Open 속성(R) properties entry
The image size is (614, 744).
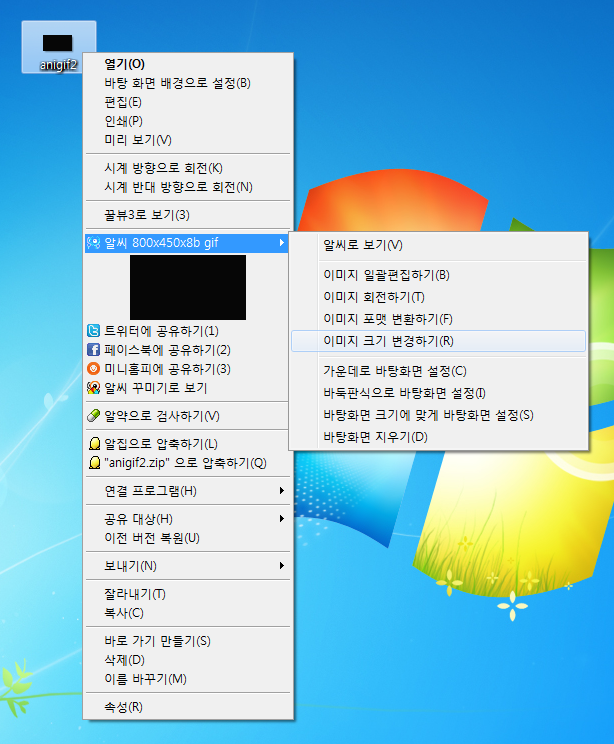coord(187,707)
